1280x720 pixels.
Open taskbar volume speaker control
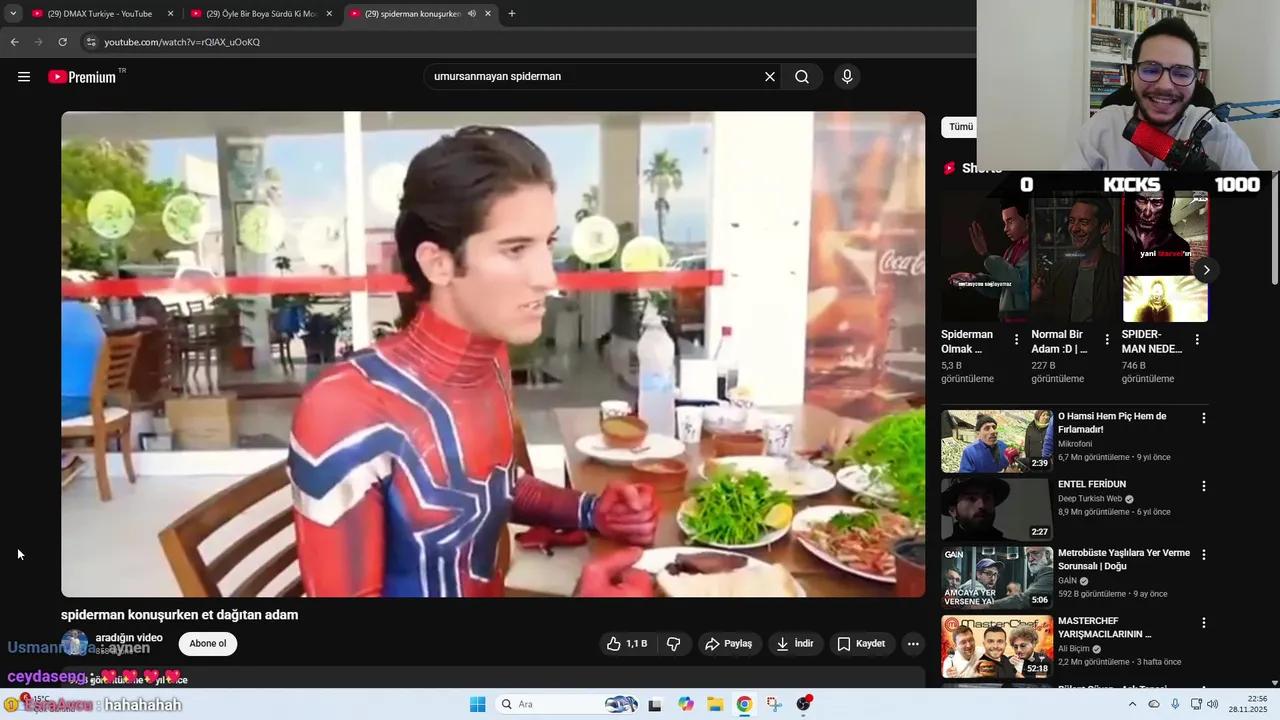coord(1213,704)
